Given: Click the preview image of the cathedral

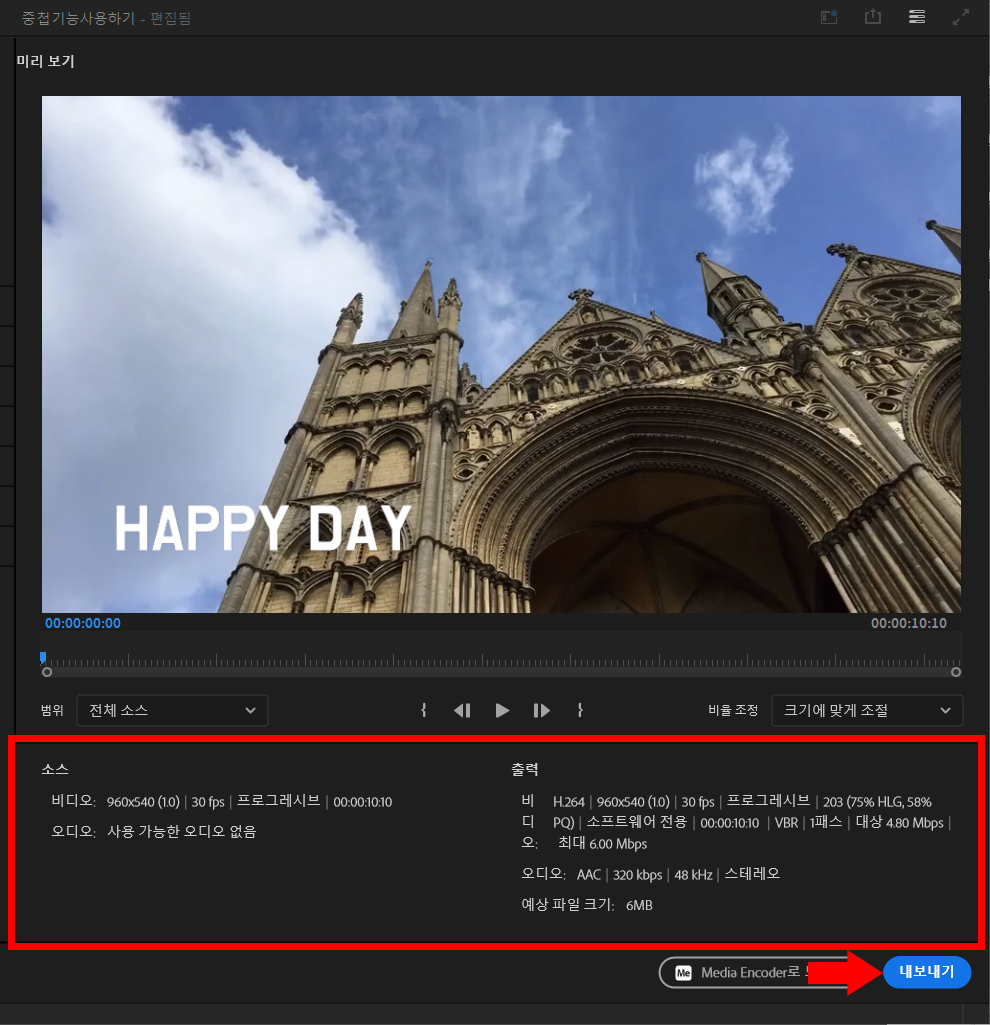Looking at the screenshot, I should [x=500, y=354].
